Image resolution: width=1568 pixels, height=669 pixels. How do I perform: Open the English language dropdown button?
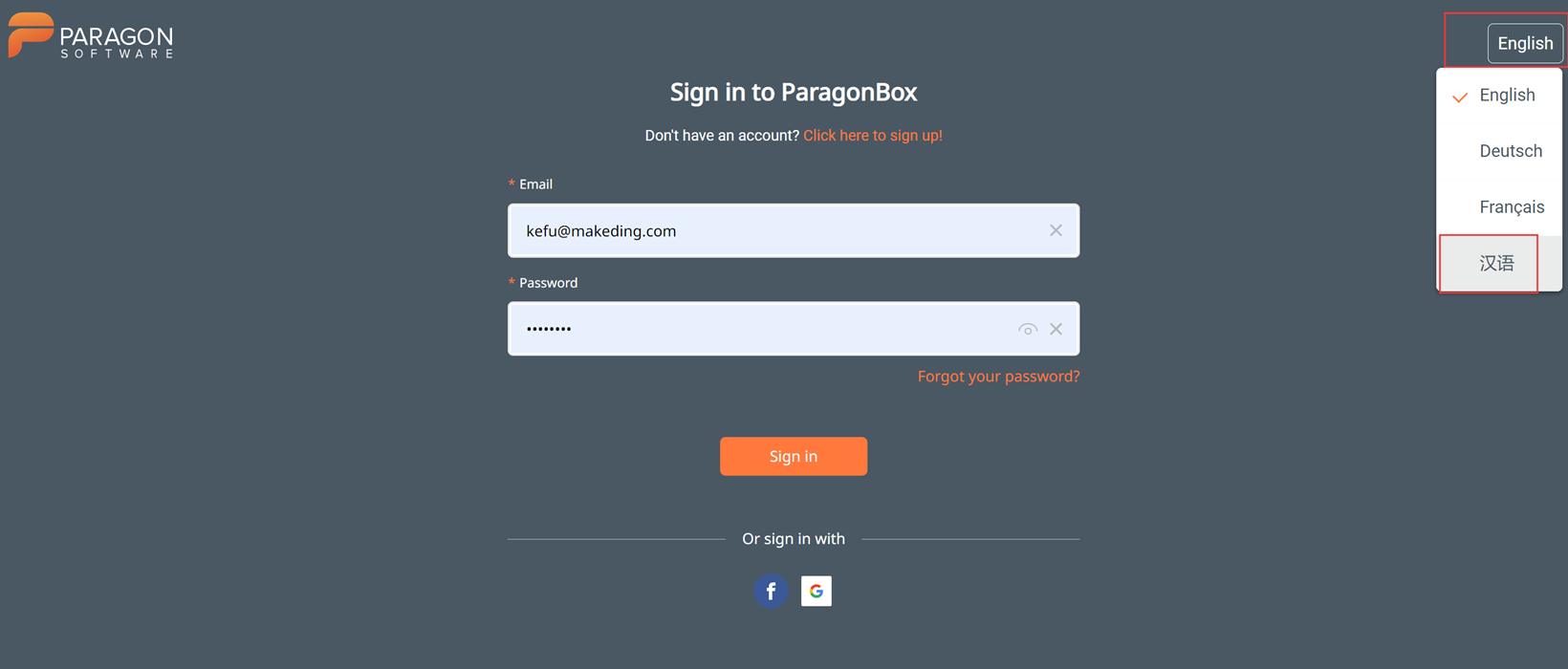coord(1524,44)
